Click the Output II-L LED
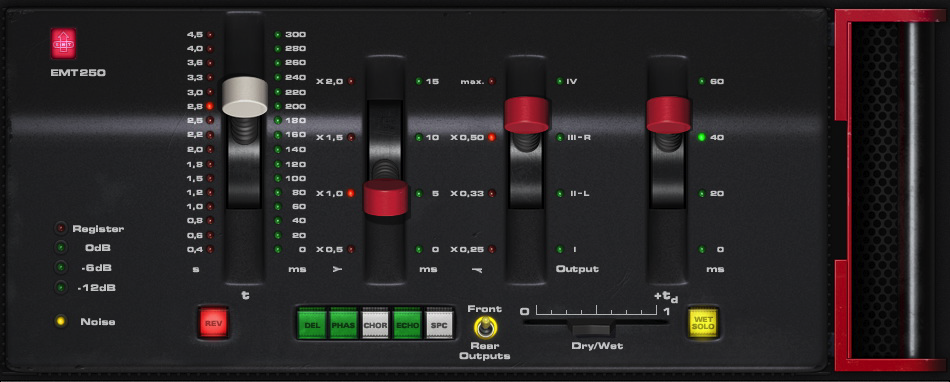The image size is (950, 382). (560, 194)
